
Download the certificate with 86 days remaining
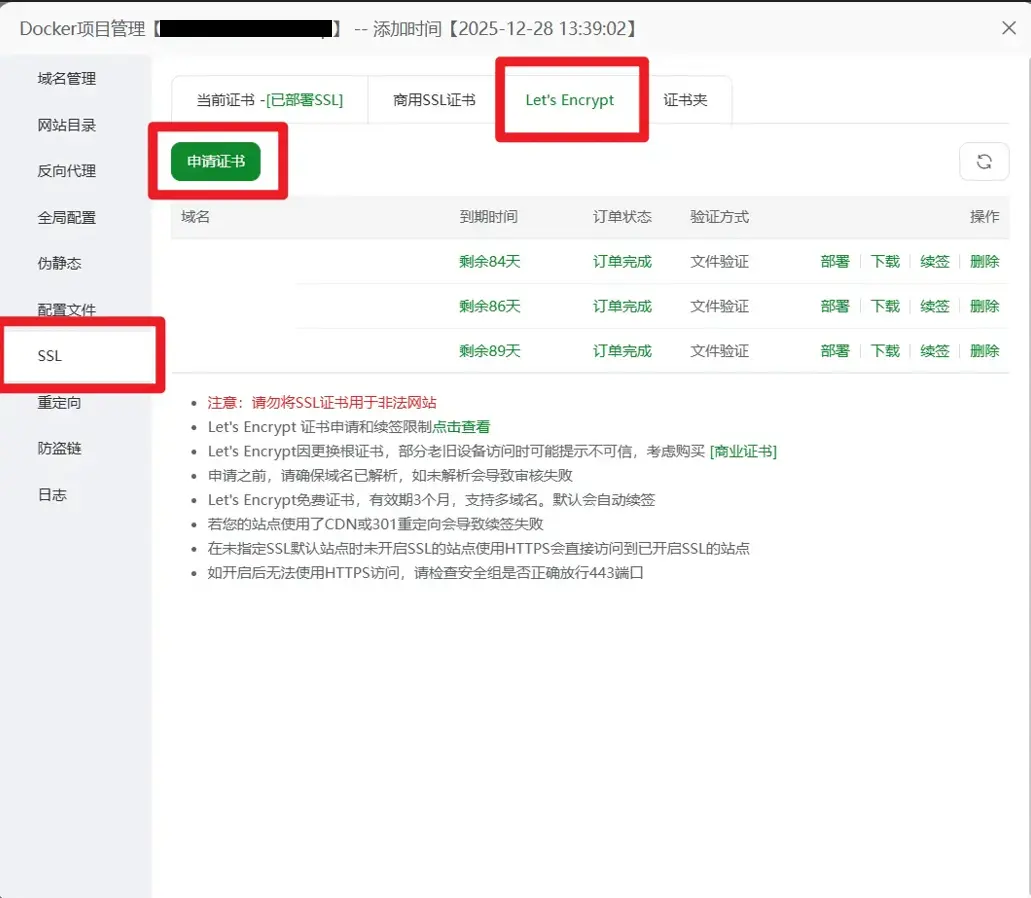884,306
